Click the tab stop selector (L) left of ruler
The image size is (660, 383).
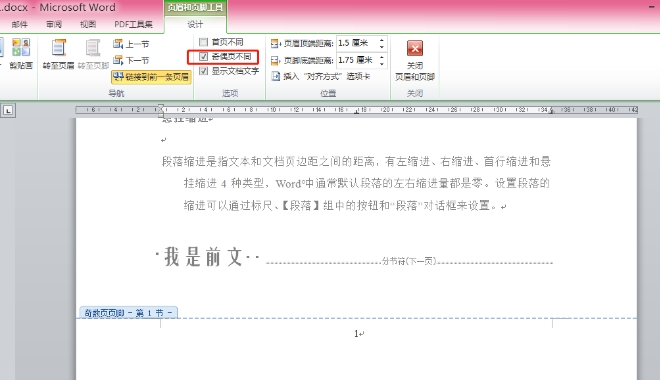(x=8, y=111)
